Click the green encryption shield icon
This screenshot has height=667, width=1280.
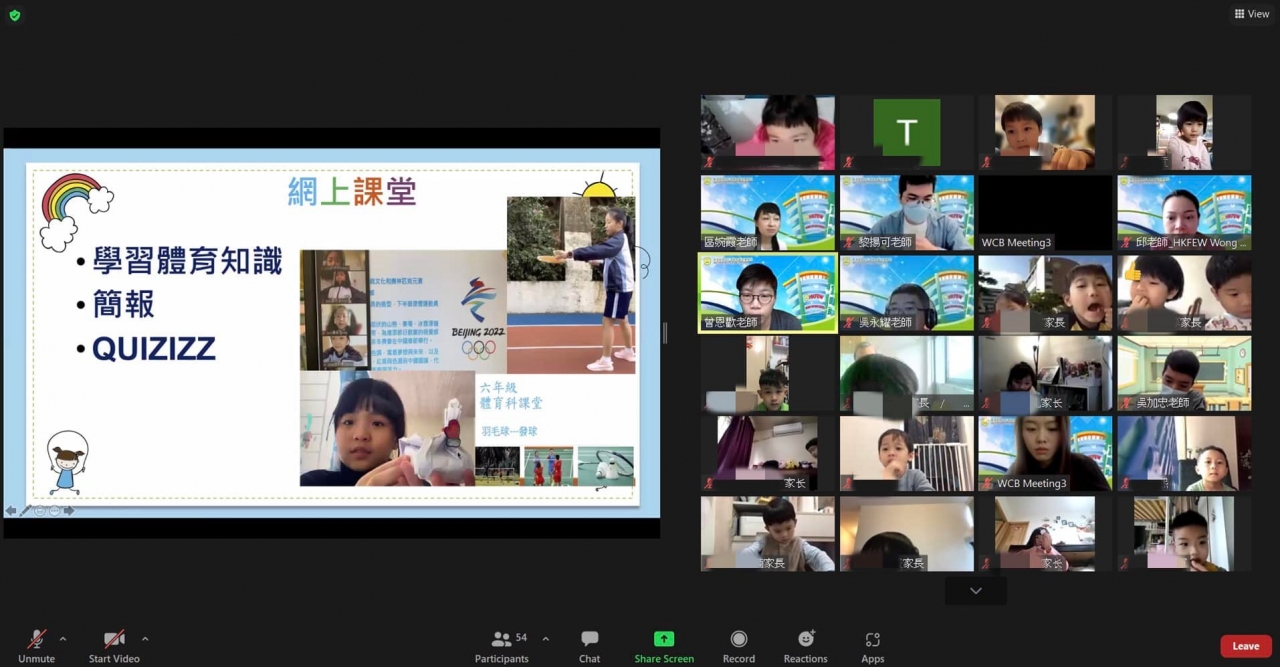14,15
